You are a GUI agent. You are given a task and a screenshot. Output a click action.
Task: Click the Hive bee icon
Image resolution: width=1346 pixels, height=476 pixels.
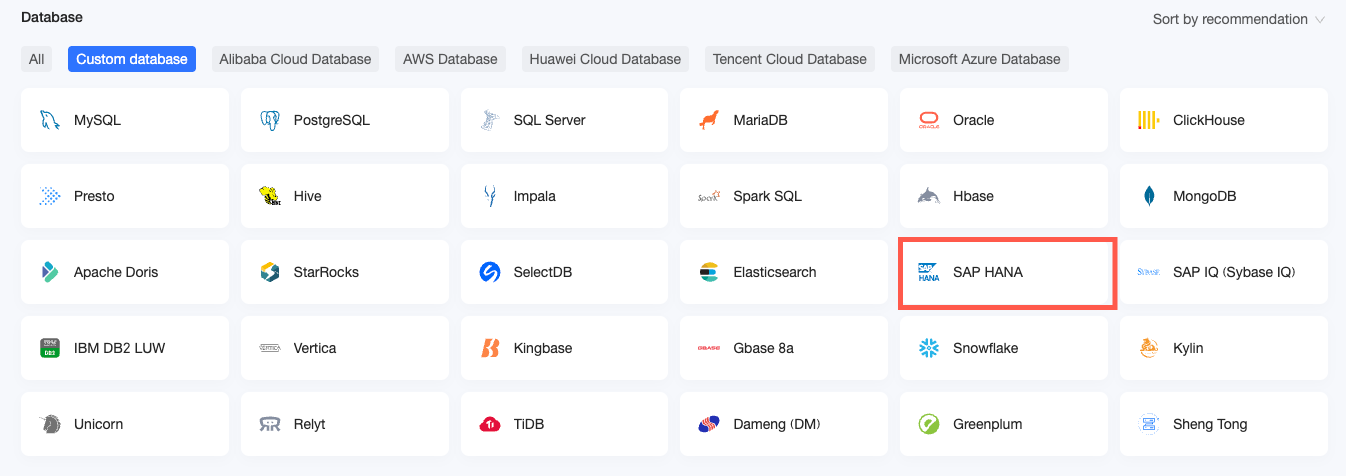269,196
